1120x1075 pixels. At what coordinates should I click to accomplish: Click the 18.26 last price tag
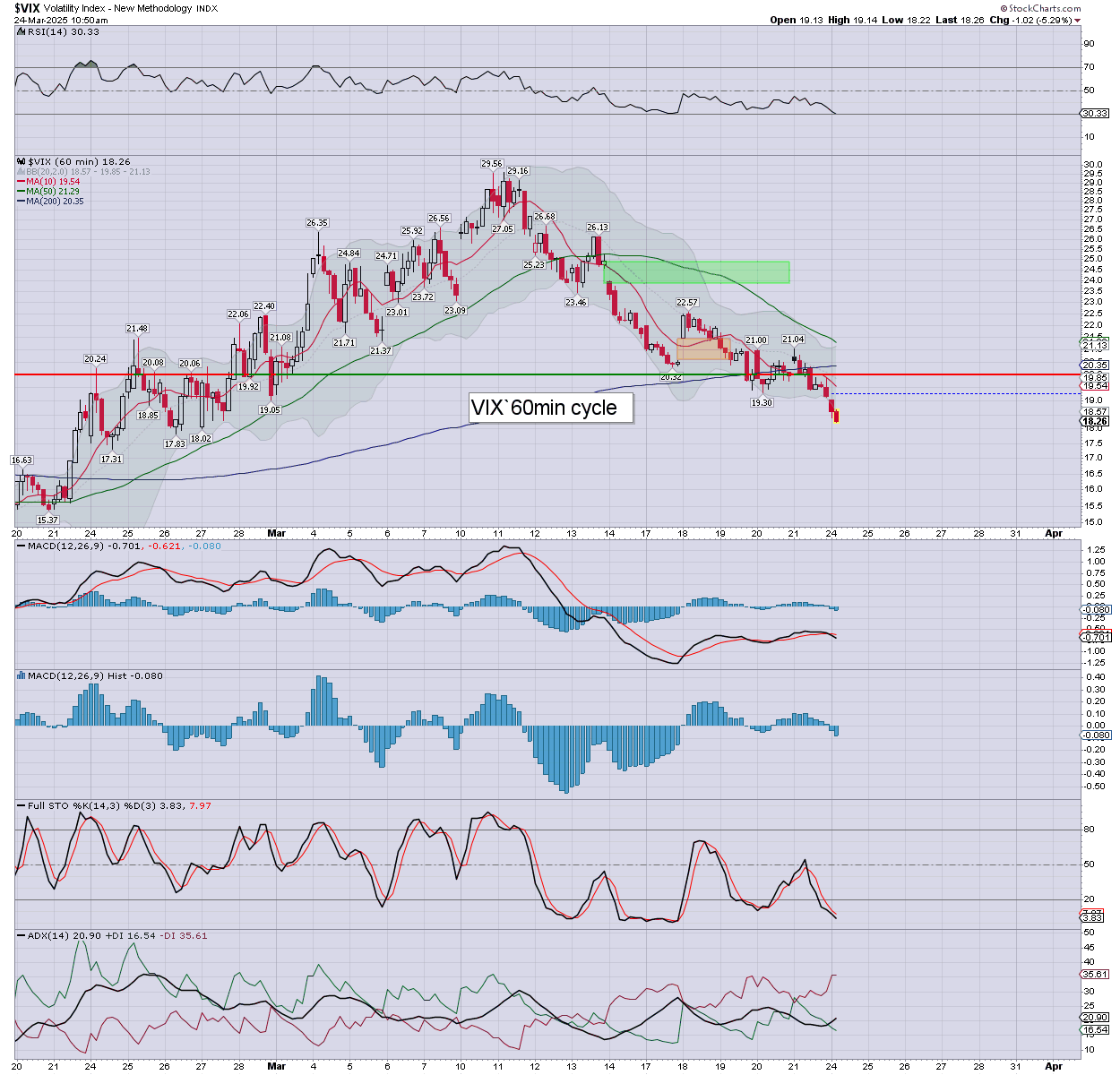(x=1095, y=421)
